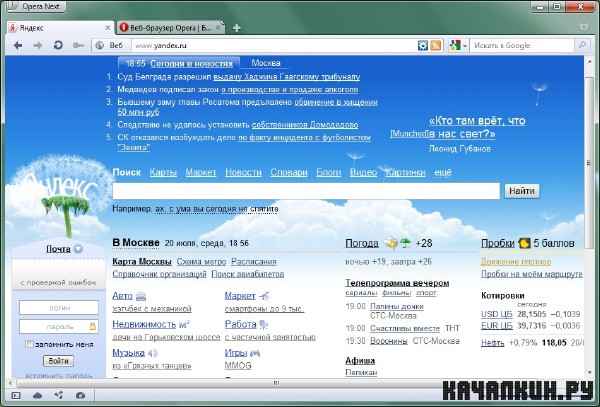This screenshot has width=600, height=407.
Task: Open the Новости service tab
Action: click(243, 173)
